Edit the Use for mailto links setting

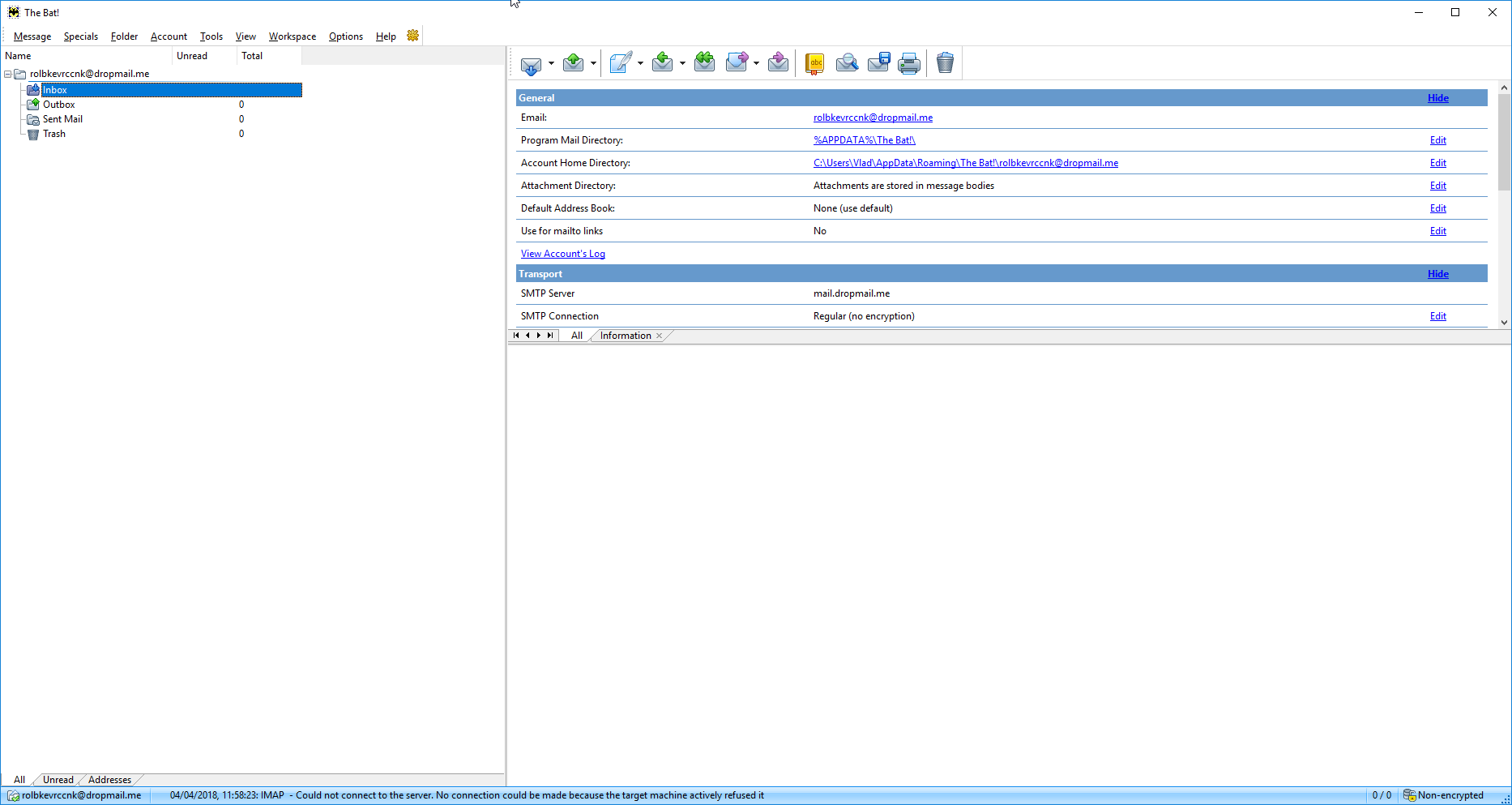coord(1438,231)
